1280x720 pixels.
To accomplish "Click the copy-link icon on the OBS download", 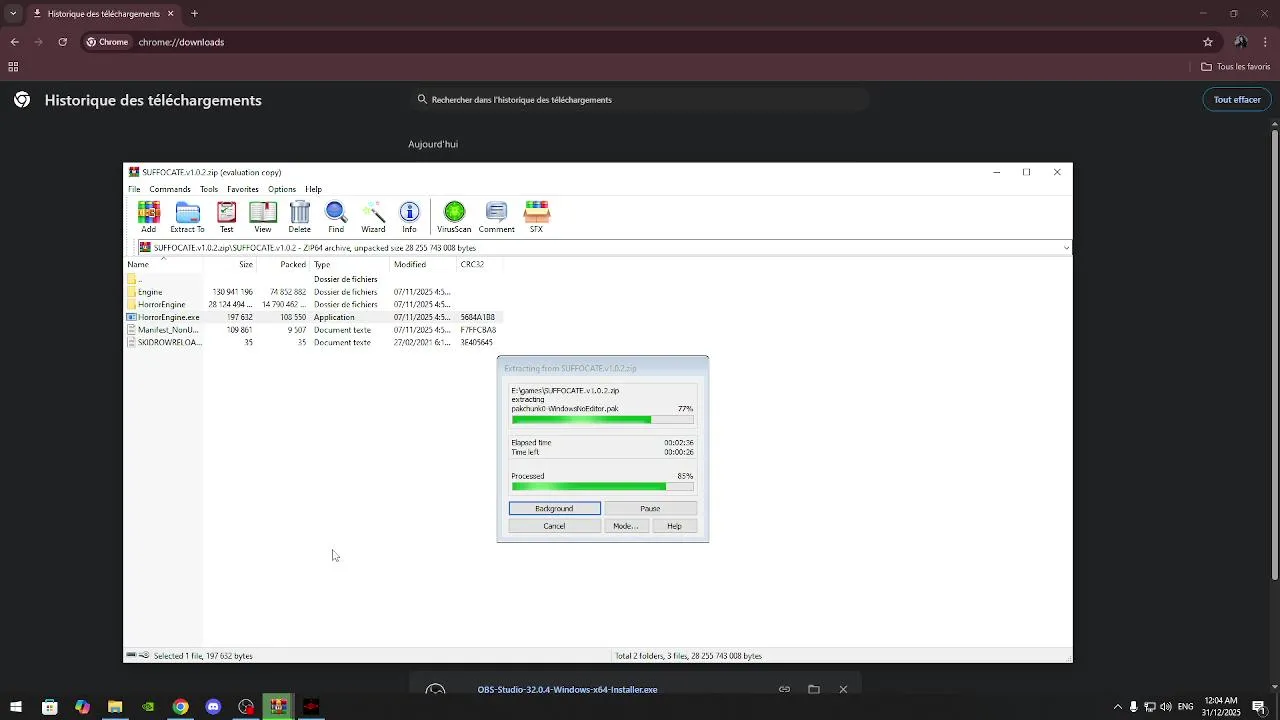I will 785,689.
